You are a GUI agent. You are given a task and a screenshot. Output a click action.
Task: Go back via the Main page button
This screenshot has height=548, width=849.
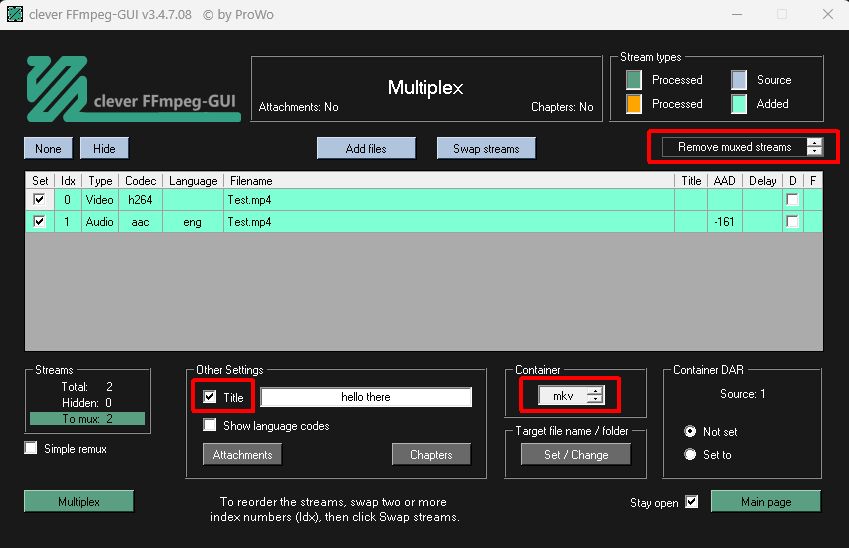tap(766, 501)
